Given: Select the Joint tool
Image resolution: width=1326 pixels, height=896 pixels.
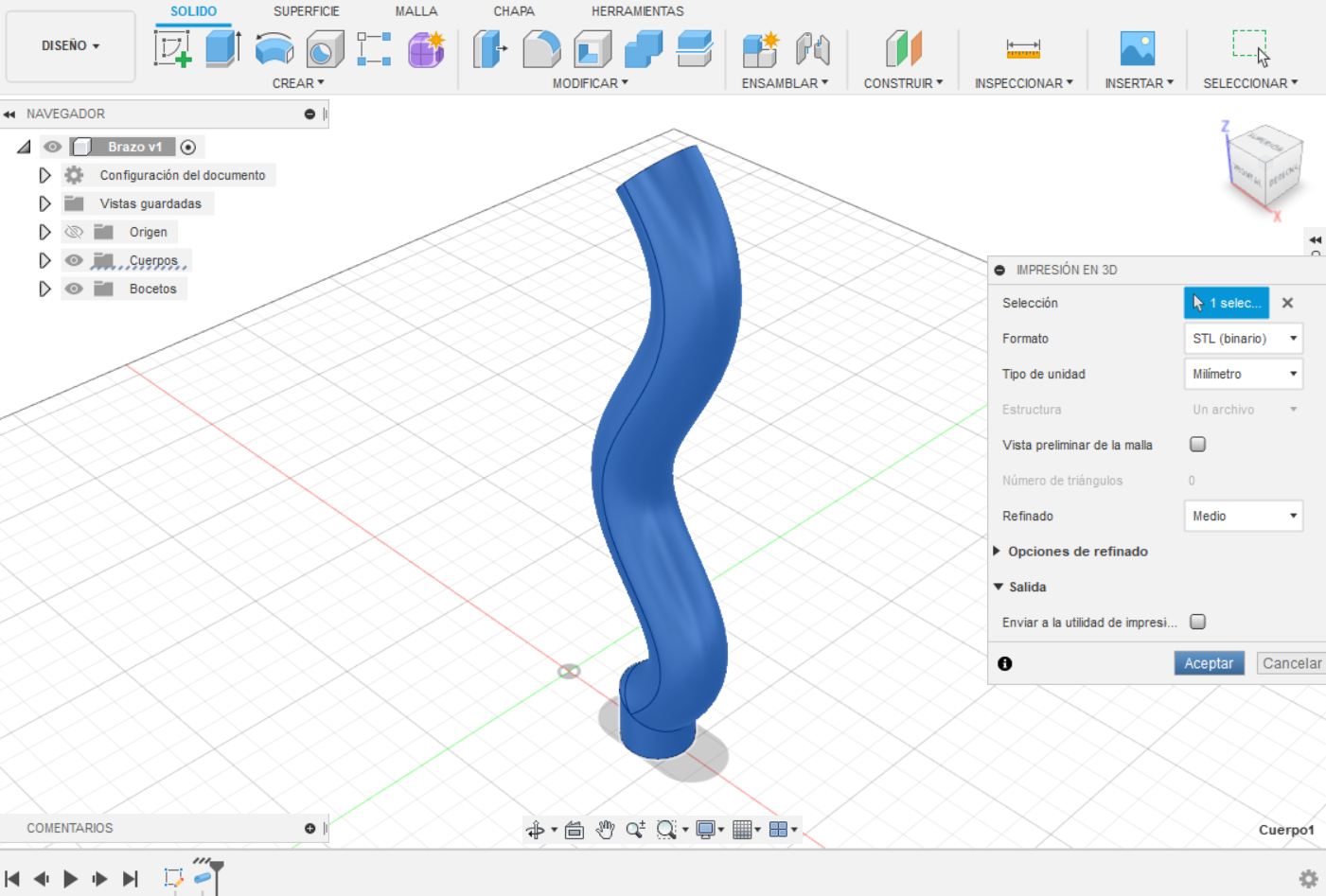Looking at the screenshot, I should (812, 48).
